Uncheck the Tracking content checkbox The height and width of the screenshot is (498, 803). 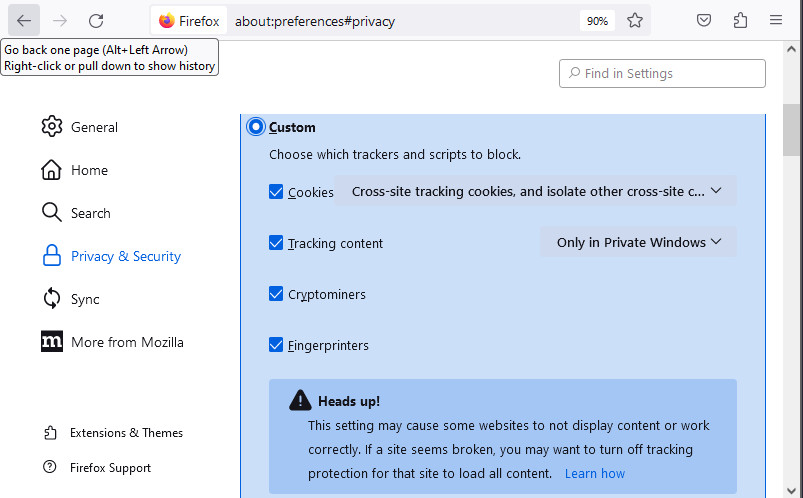276,242
